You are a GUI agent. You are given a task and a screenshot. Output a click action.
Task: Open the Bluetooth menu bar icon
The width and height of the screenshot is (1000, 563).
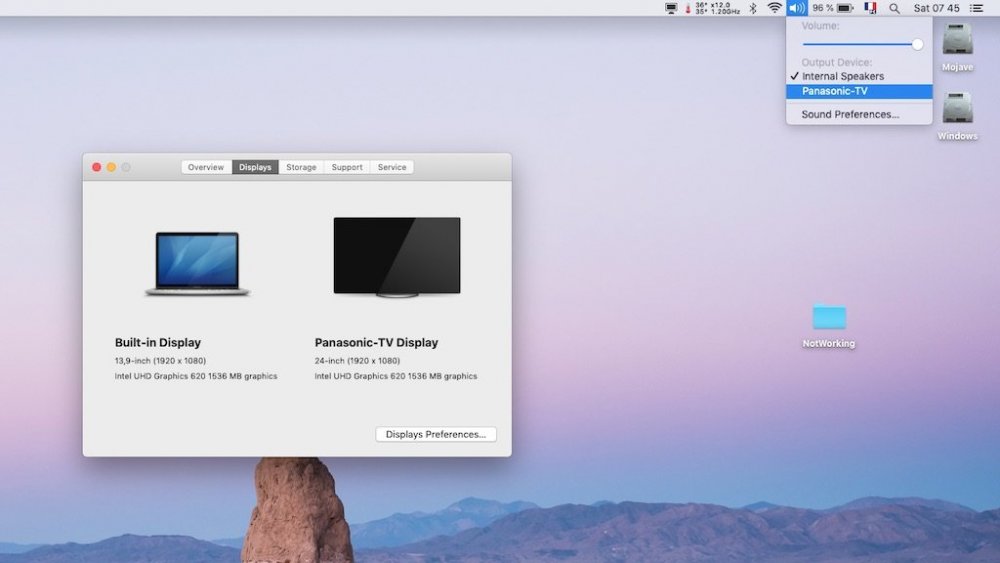tap(753, 8)
